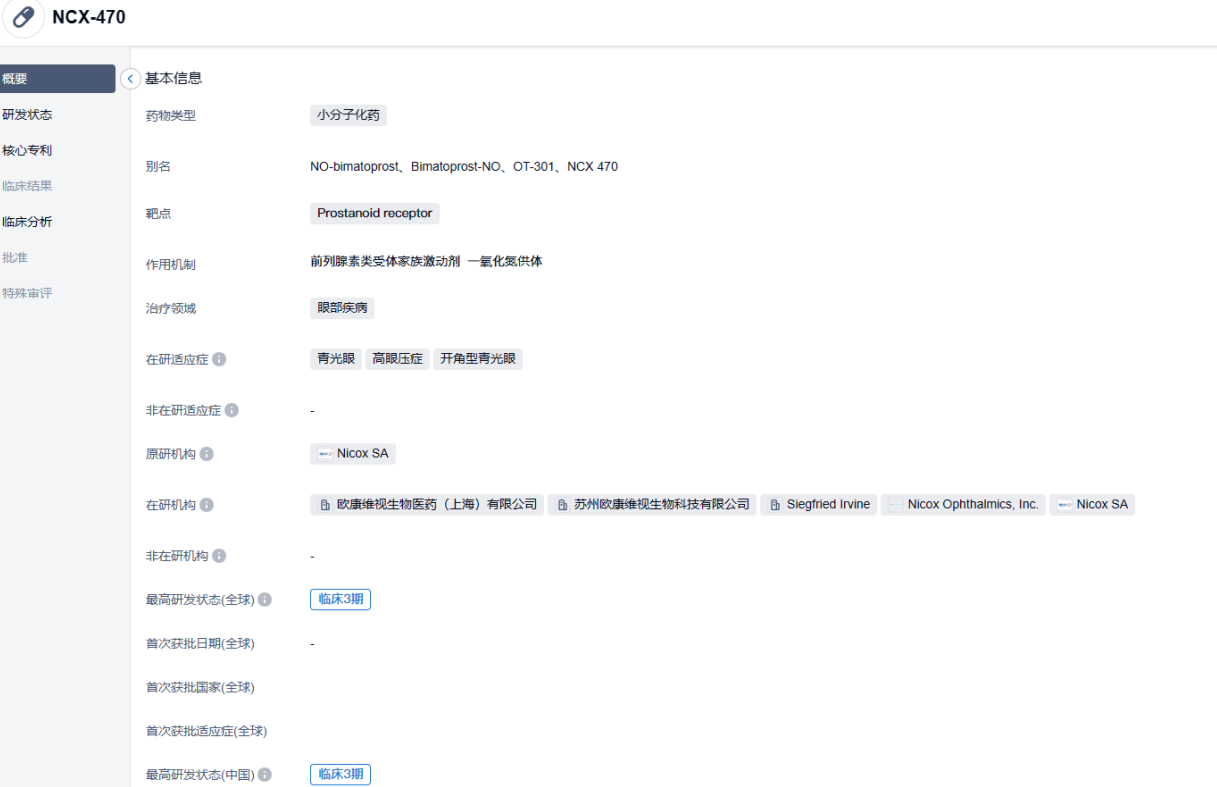
Task: Select 概要 in the side menu
Action: click(x=57, y=79)
